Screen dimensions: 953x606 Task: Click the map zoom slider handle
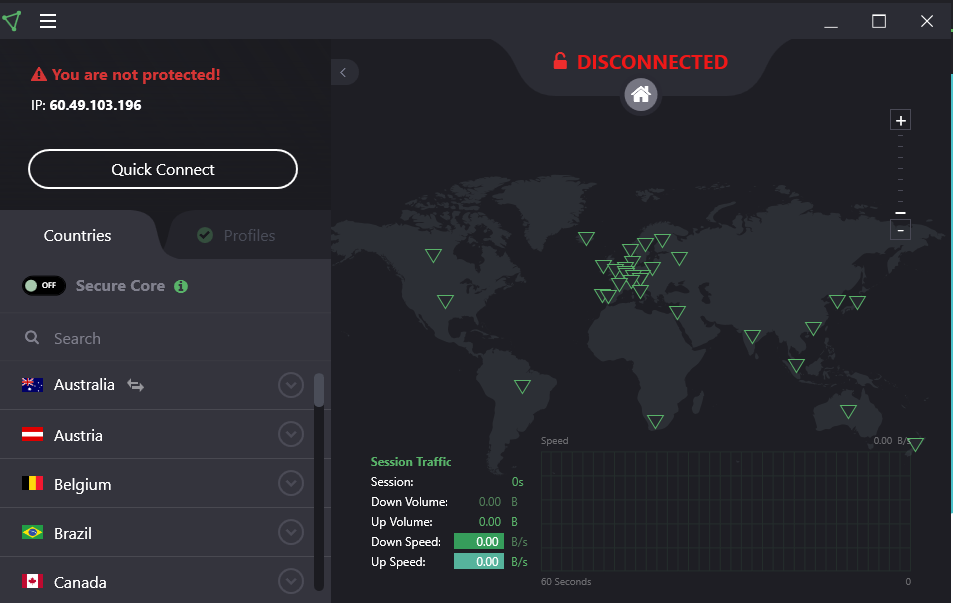point(900,213)
